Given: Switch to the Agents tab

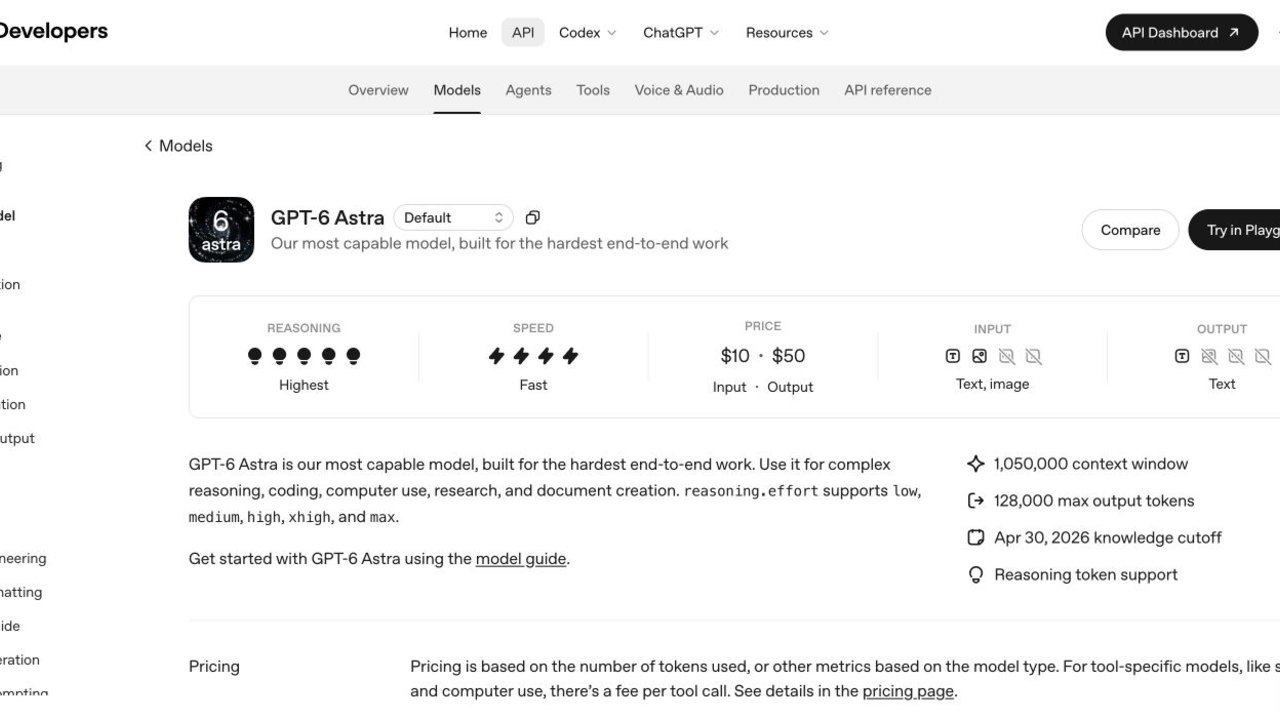Looking at the screenshot, I should click(x=528, y=90).
